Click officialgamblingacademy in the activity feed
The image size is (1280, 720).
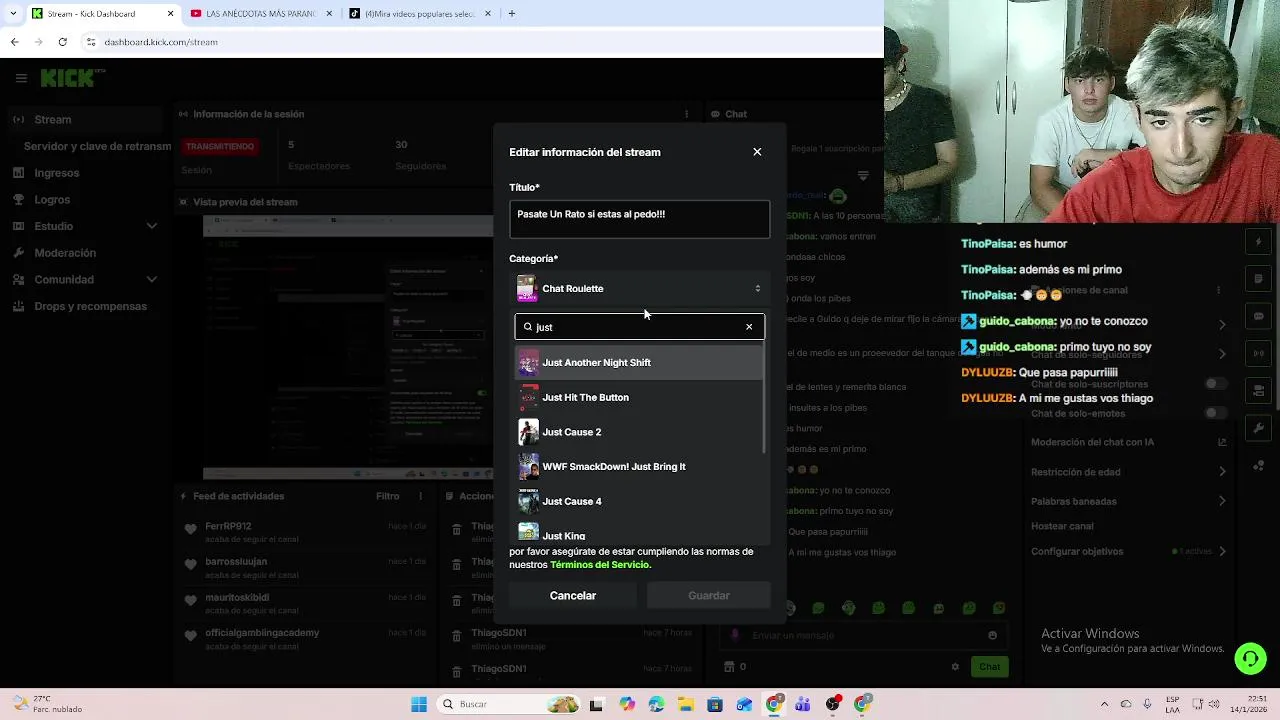[x=262, y=633]
